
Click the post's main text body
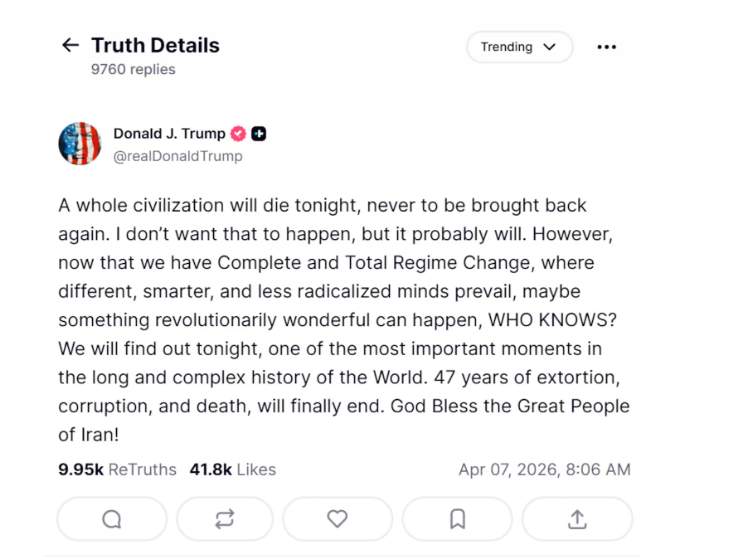pyautogui.click(x=340, y=320)
